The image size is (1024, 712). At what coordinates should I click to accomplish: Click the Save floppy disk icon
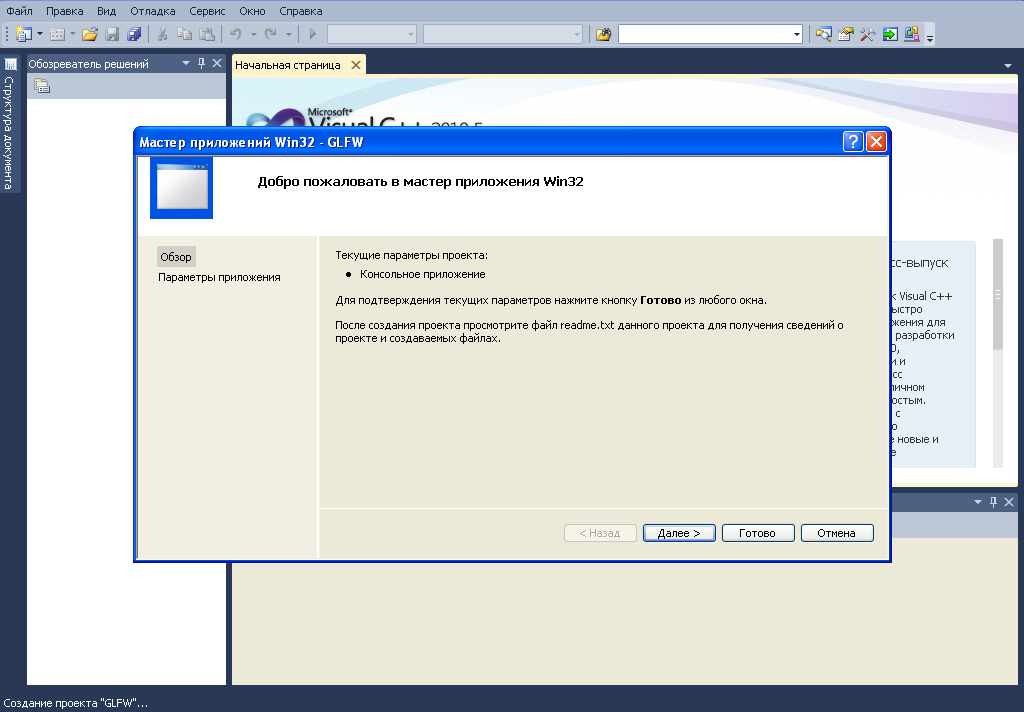tap(112, 34)
